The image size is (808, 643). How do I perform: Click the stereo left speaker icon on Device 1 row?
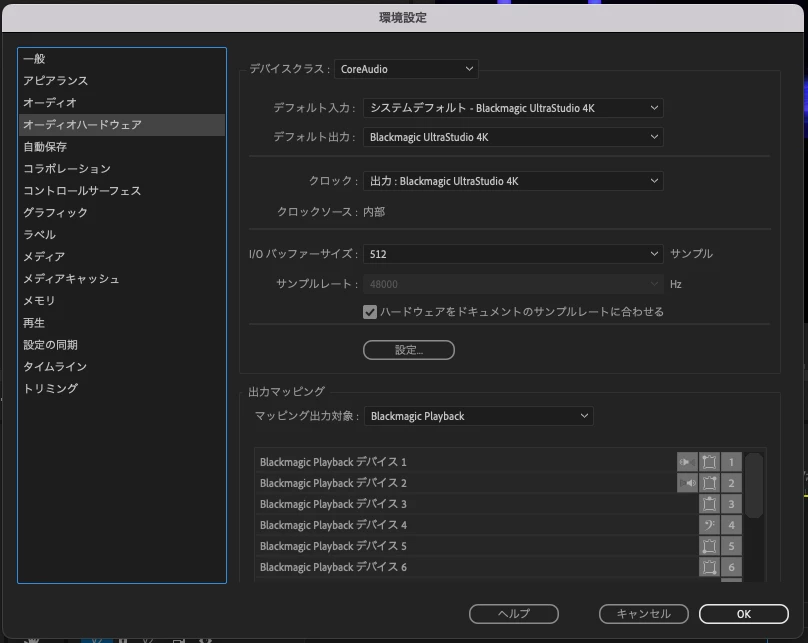click(687, 462)
